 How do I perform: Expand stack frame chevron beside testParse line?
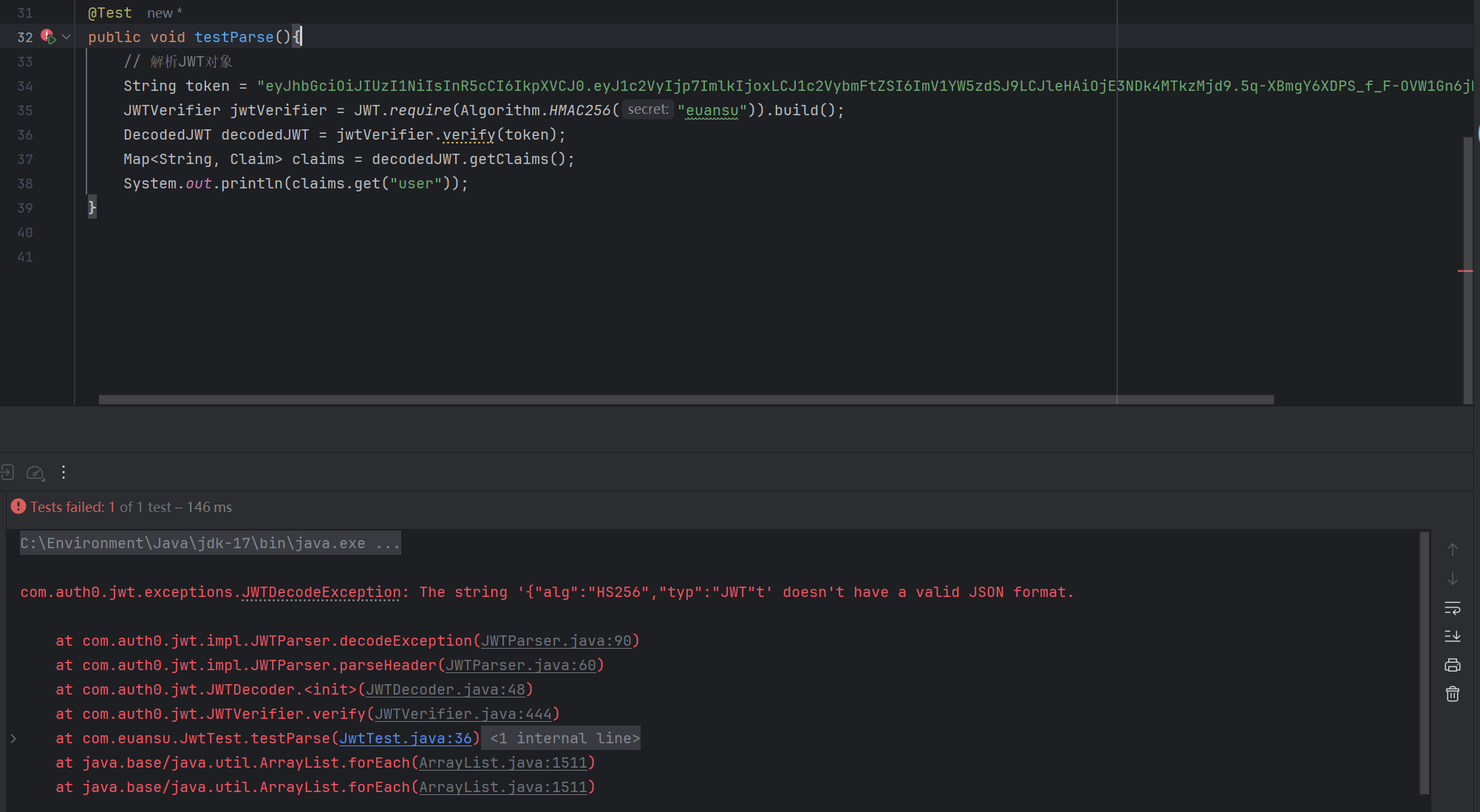[x=13, y=738]
